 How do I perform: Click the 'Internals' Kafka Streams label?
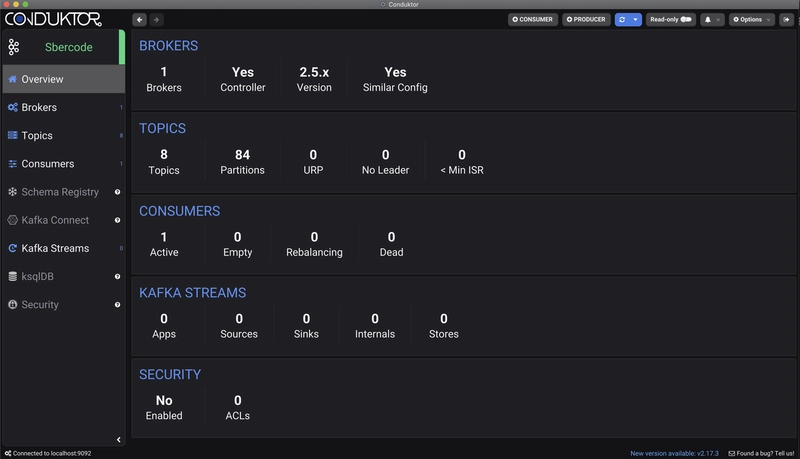pos(375,334)
